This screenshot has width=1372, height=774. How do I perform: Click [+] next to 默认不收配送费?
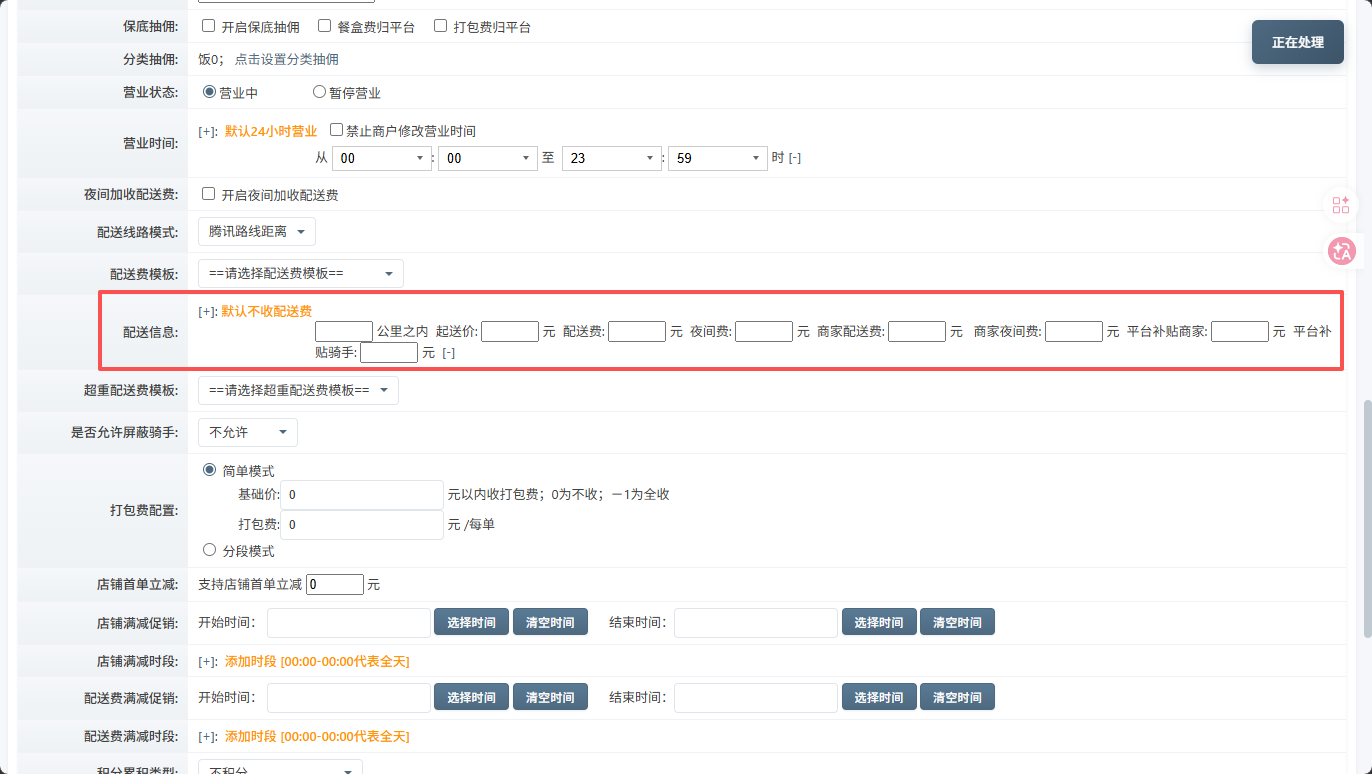pyautogui.click(x=208, y=312)
